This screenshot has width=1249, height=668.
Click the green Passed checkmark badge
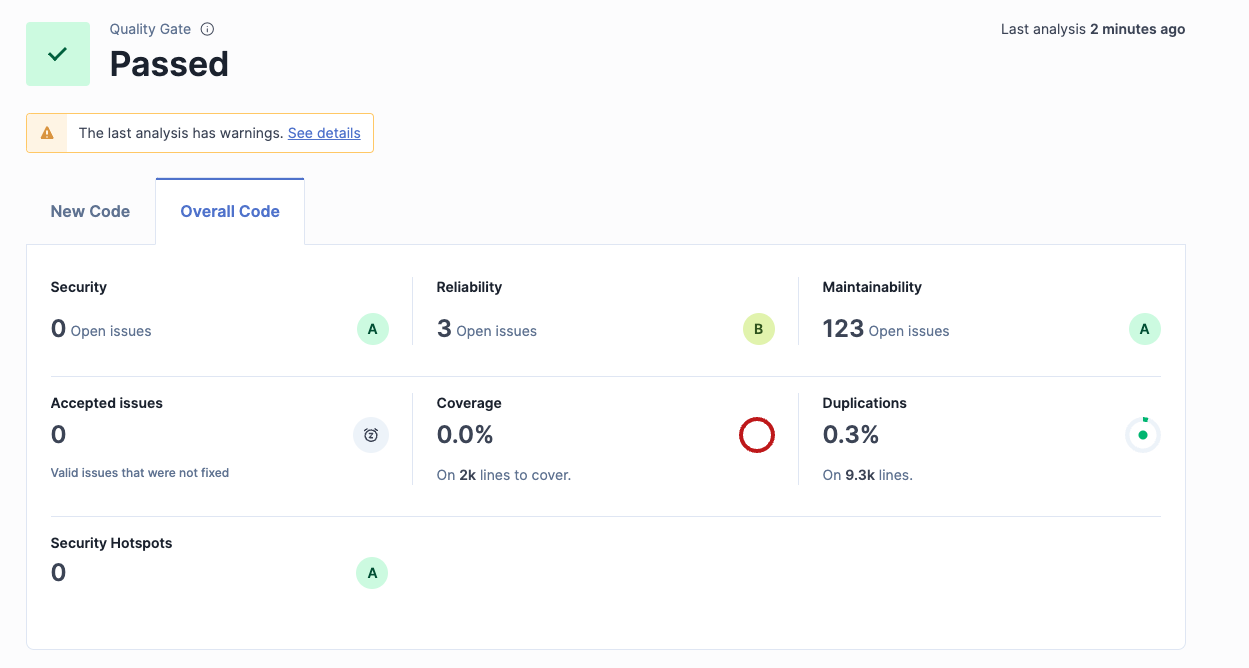tap(58, 54)
